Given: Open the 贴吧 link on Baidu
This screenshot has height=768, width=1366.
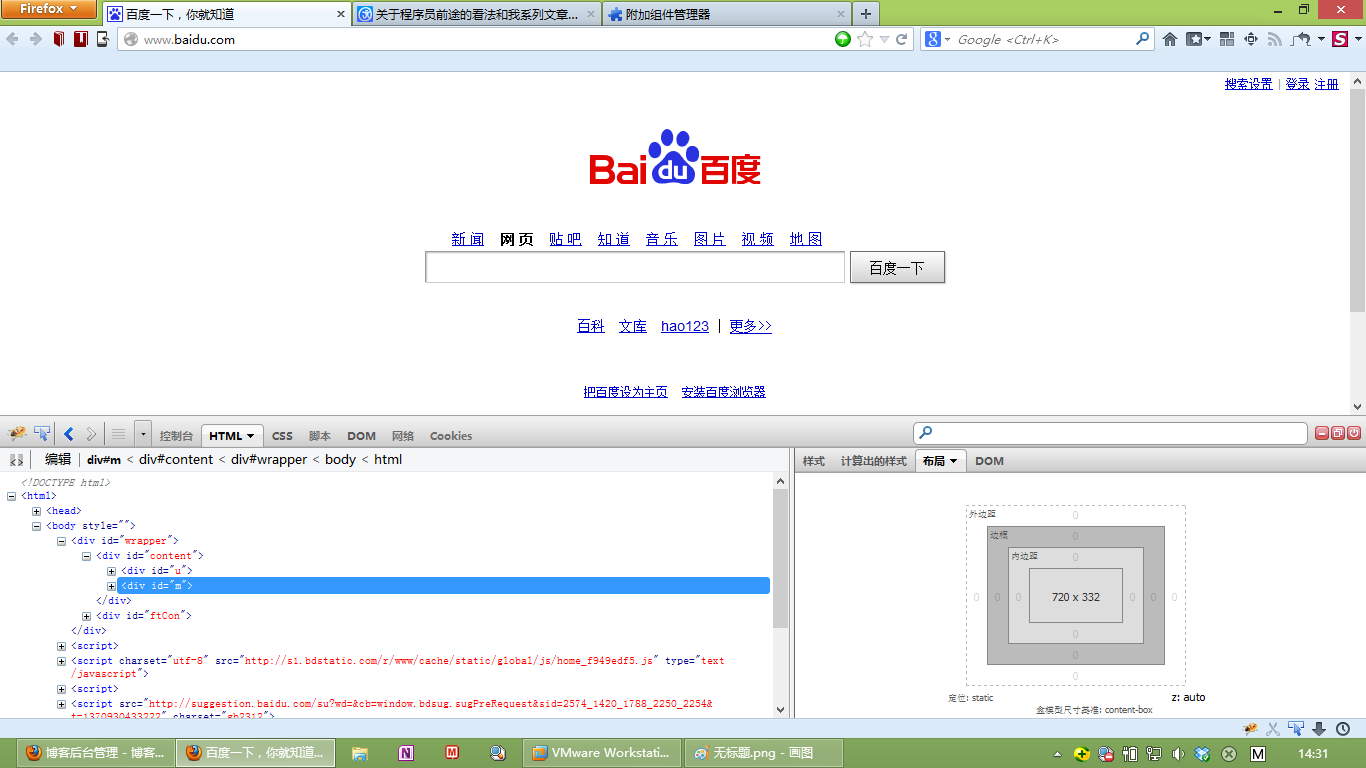Looking at the screenshot, I should (x=565, y=239).
